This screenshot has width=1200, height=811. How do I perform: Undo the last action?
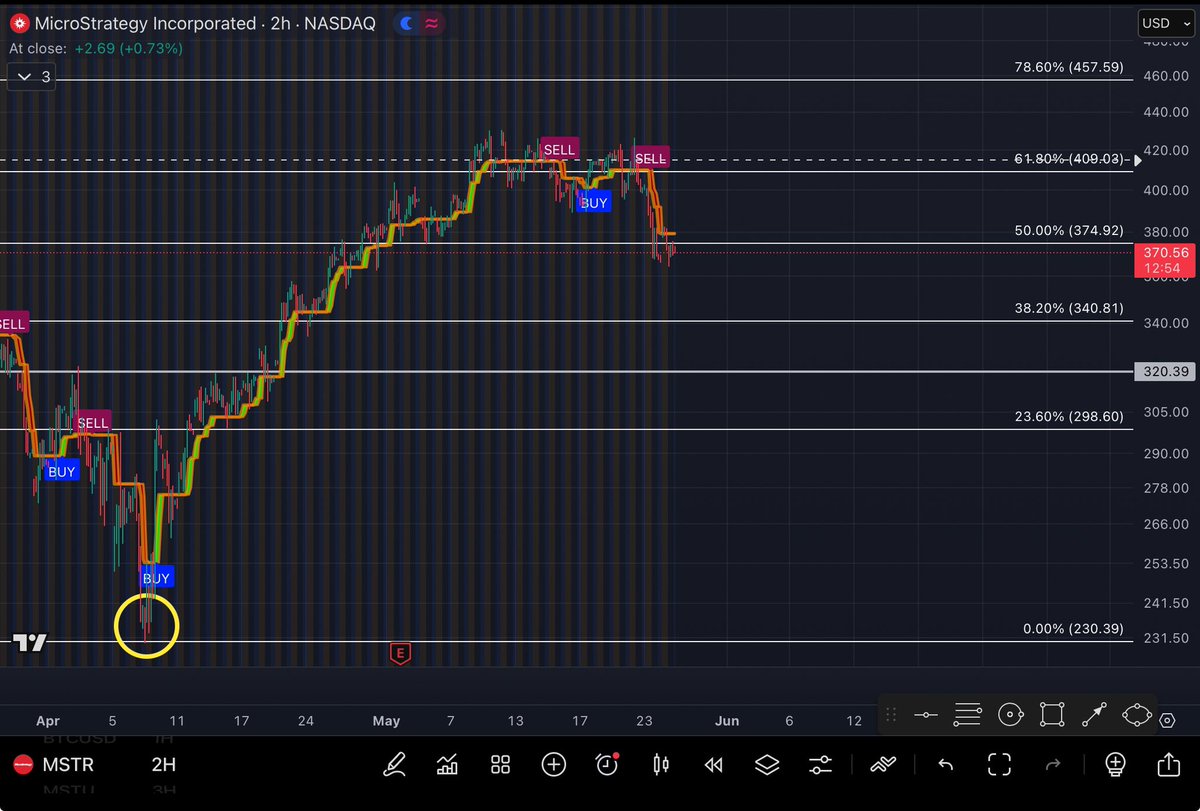945,765
